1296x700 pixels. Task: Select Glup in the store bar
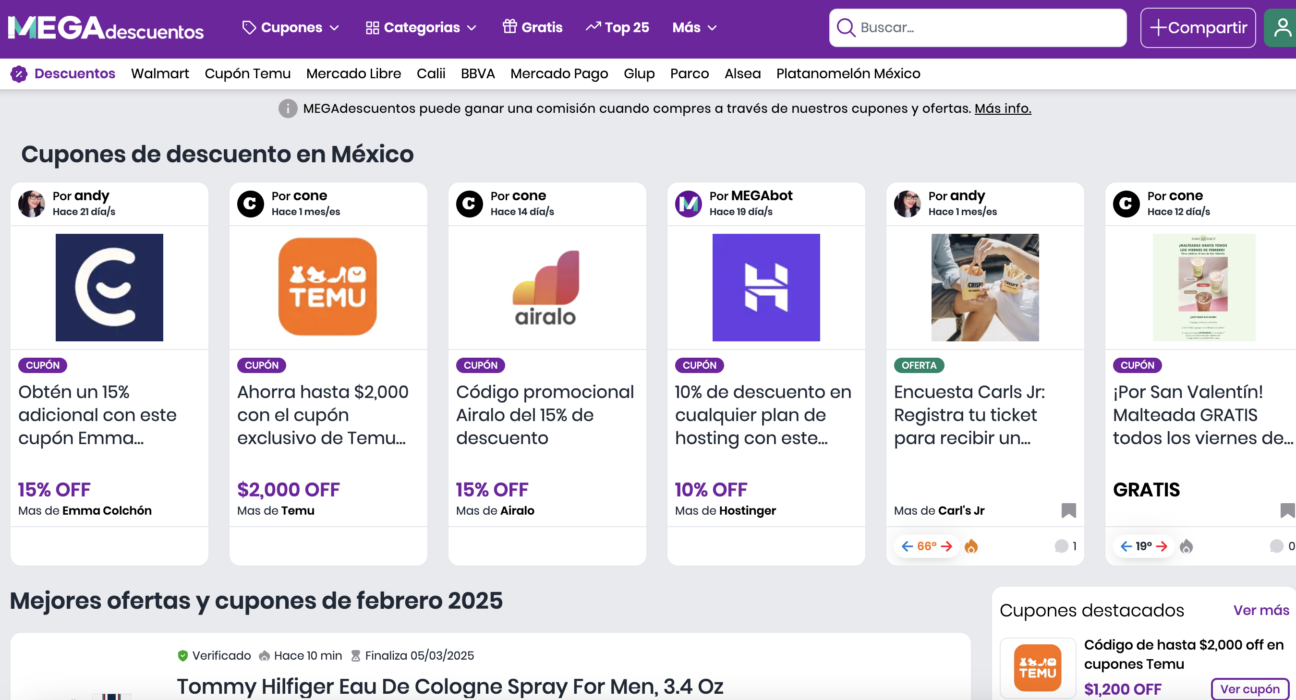tap(639, 74)
